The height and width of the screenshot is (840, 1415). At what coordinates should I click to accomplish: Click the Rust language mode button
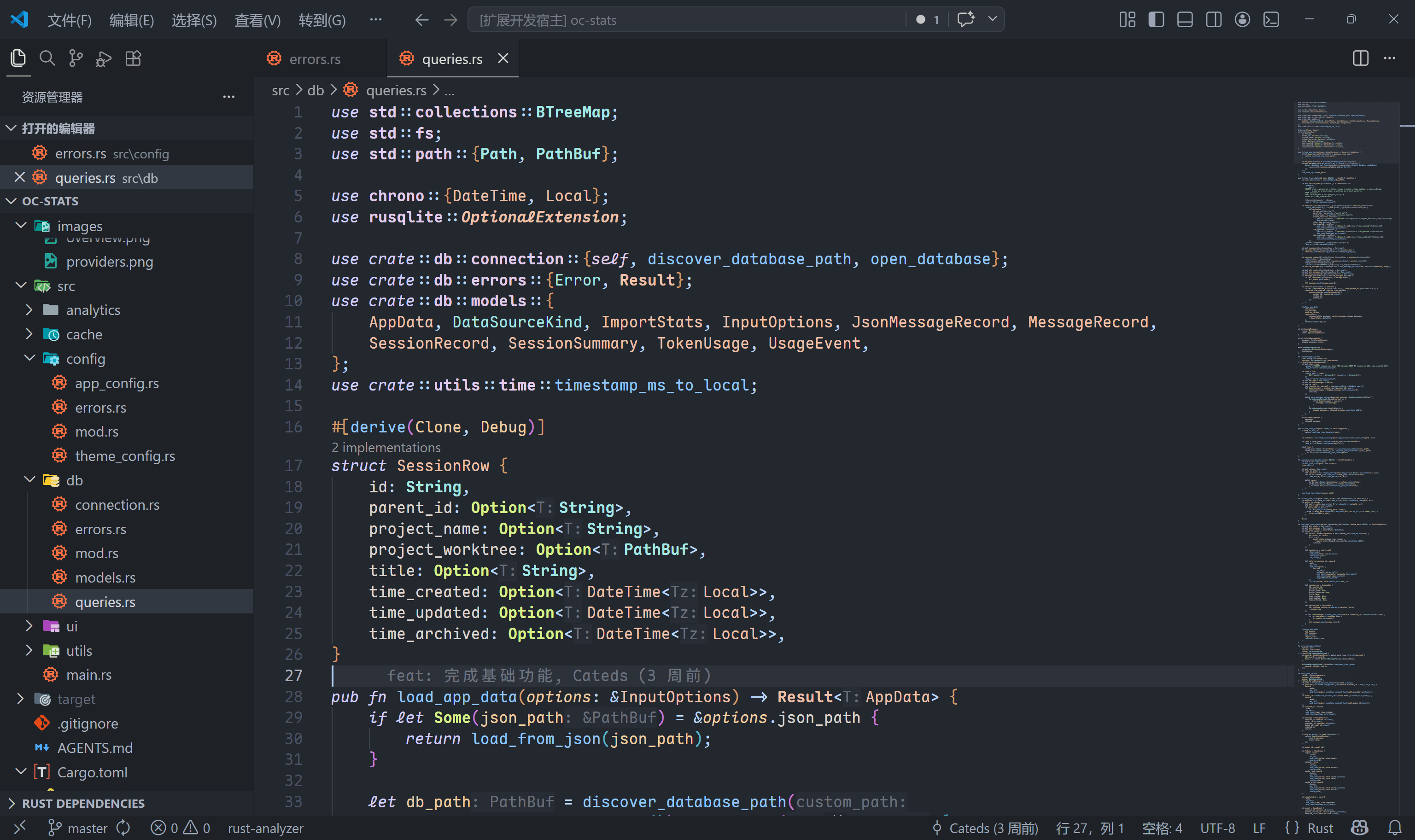click(1321, 828)
